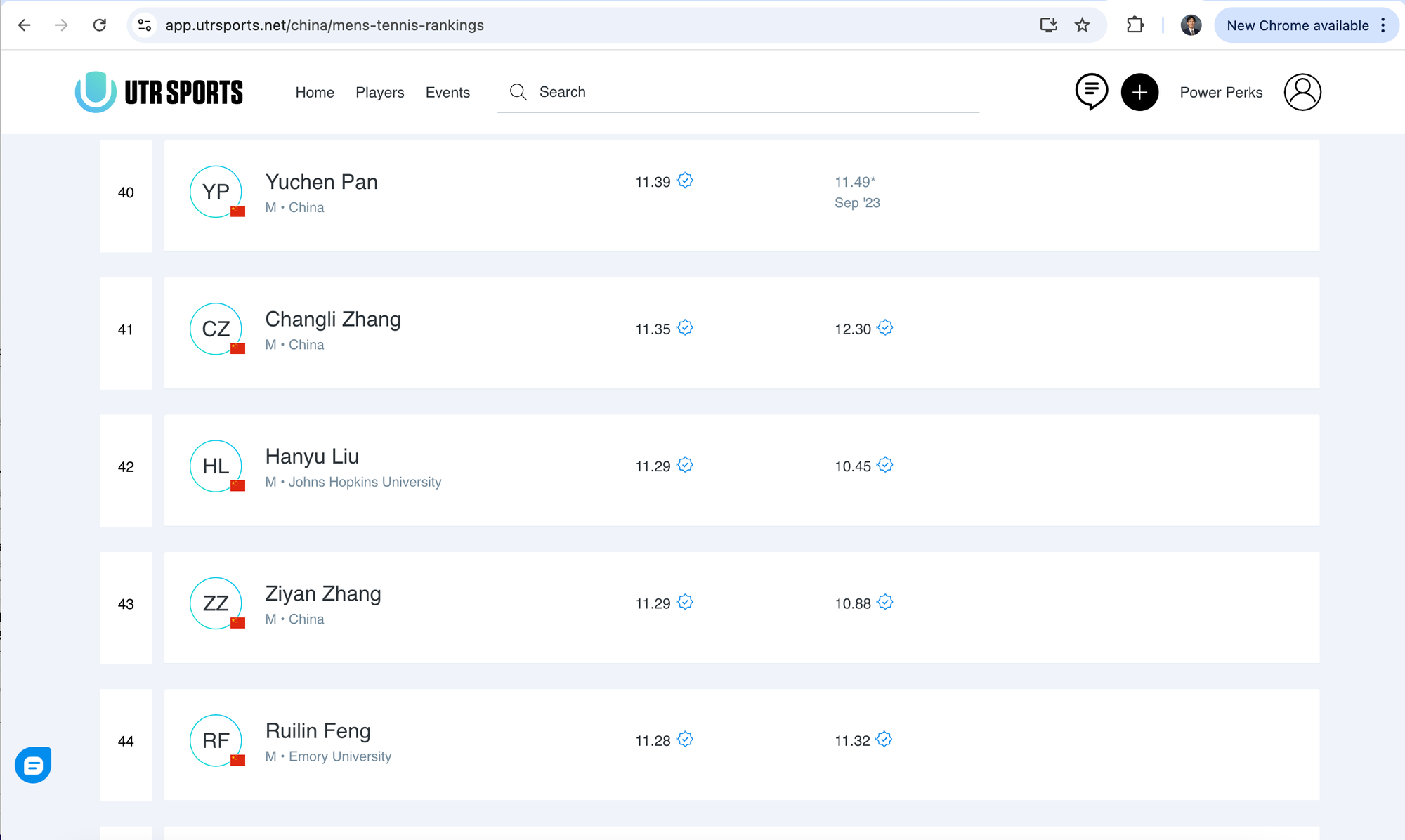Click the install app icon in address bar

pyautogui.click(x=1048, y=25)
